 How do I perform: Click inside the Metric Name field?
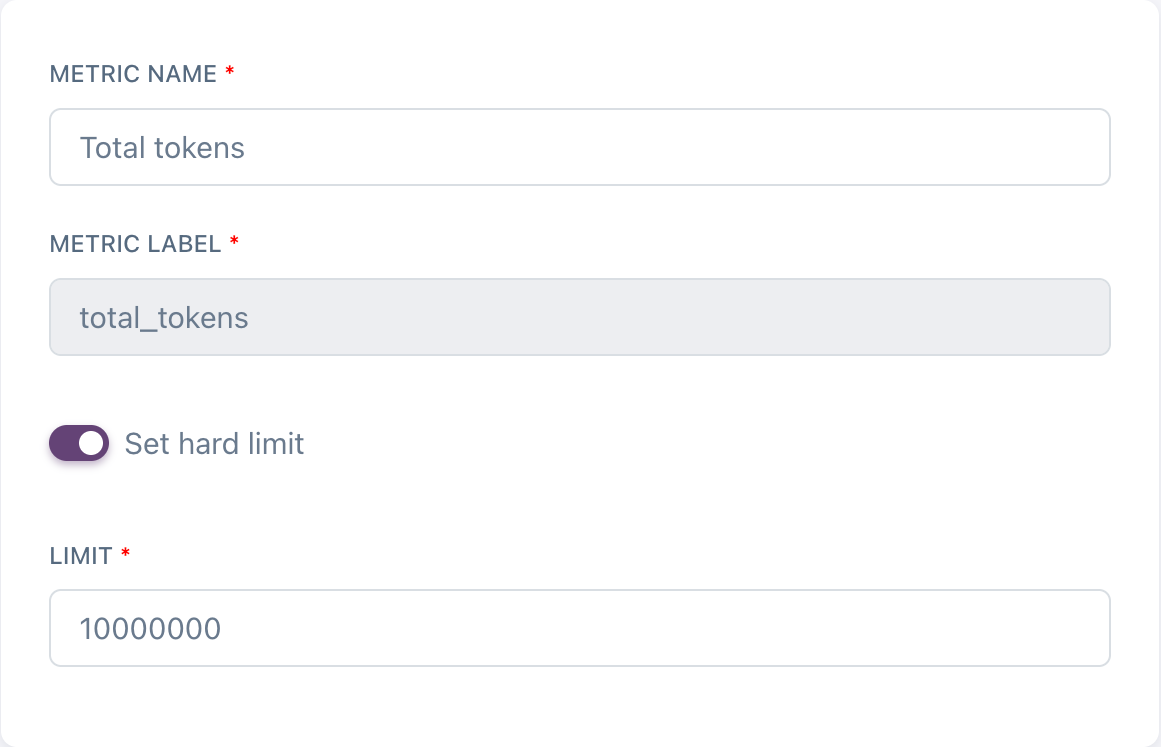580,147
